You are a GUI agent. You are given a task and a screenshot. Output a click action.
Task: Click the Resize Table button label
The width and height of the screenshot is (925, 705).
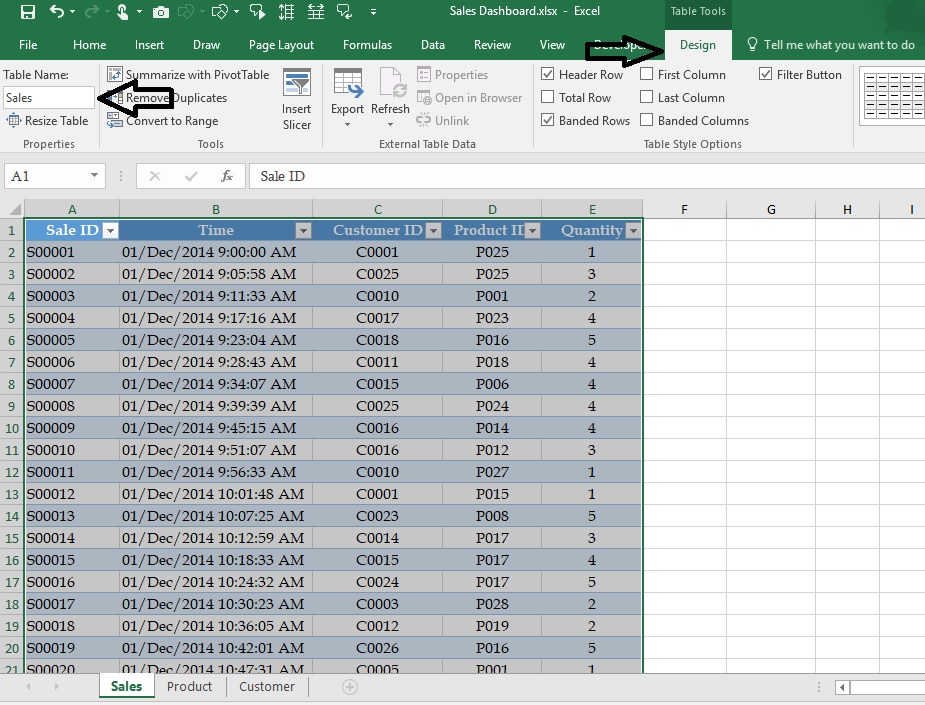[57, 121]
